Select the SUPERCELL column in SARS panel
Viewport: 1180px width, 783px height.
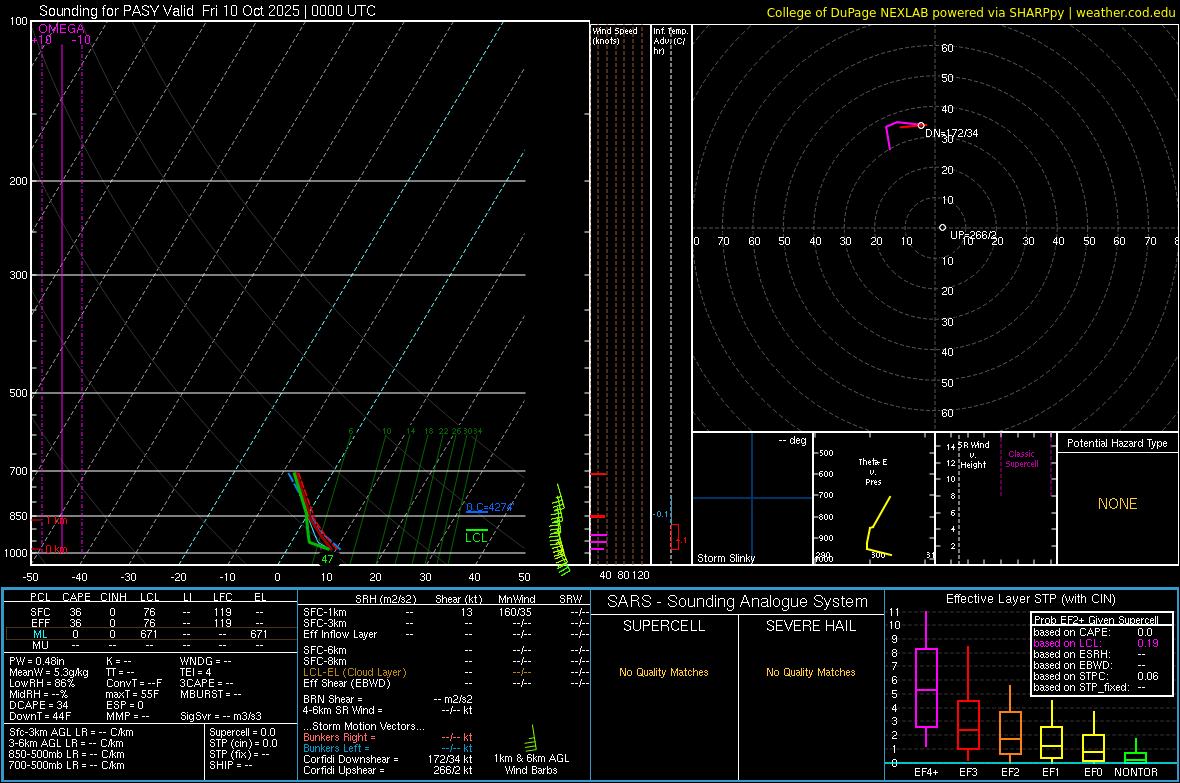pyautogui.click(x=664, y=626)
